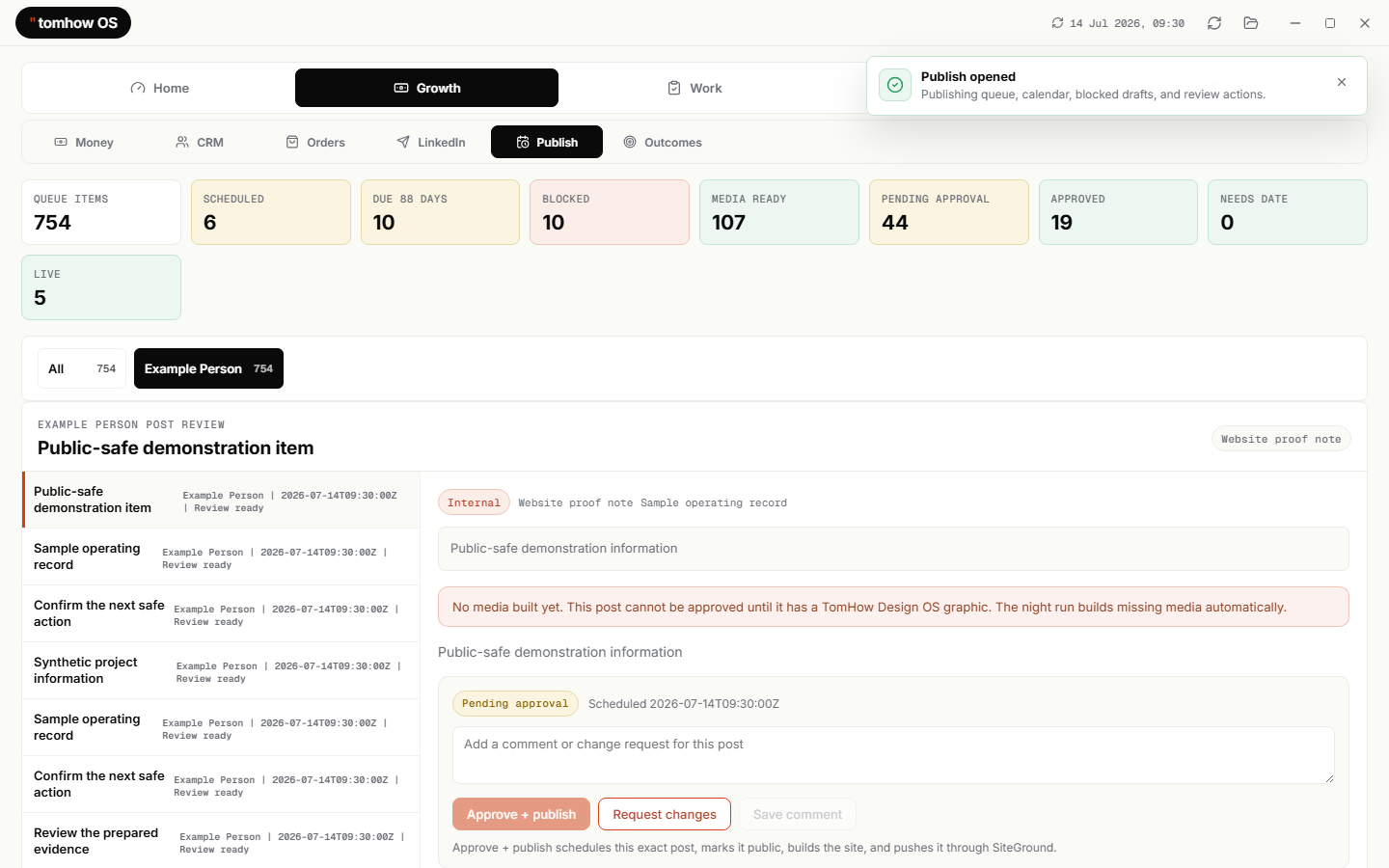The height and width of the screenshot is (868, 1389).
Task: Click the No media built yet warning
Action: [x=893, y=607]
